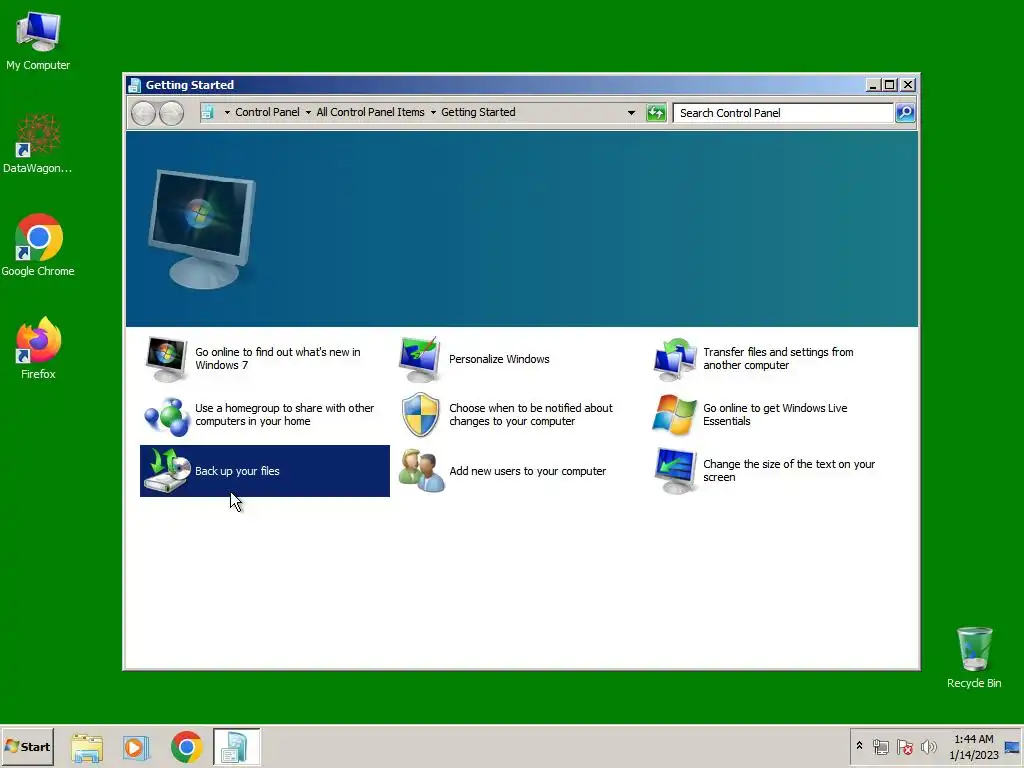1024x768 pixels.
Task: Select the My Computer desktop icon
Action: pos(38,40)
